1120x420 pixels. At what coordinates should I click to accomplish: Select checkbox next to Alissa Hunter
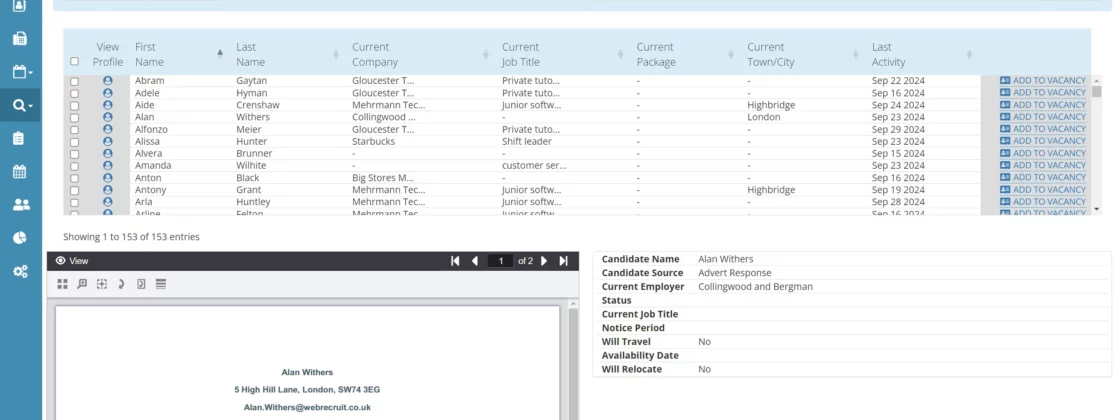point(74,142)
